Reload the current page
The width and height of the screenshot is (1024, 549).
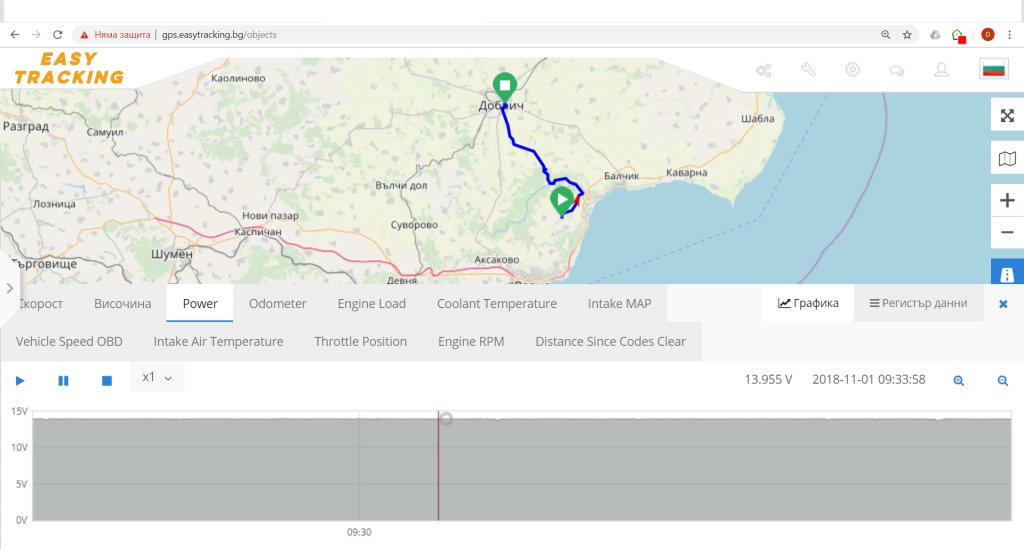pos(57,35)
